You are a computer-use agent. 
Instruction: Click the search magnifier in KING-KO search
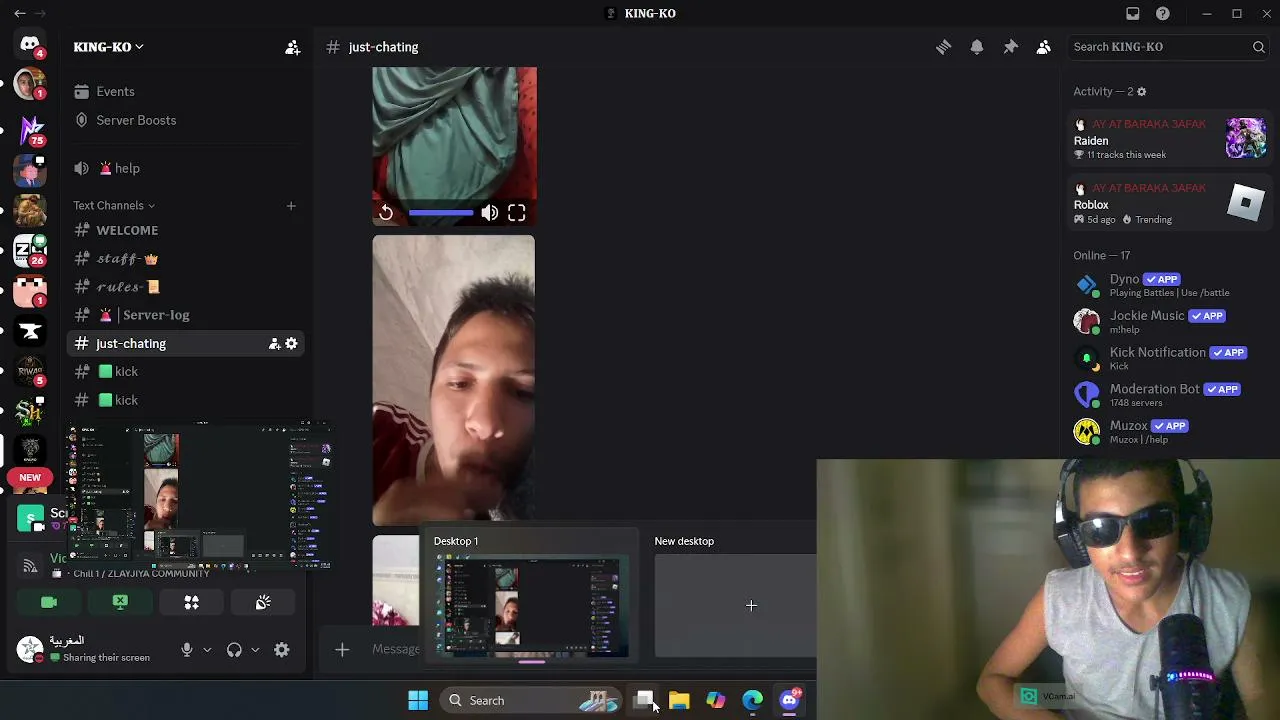(x=1259, y=47)
